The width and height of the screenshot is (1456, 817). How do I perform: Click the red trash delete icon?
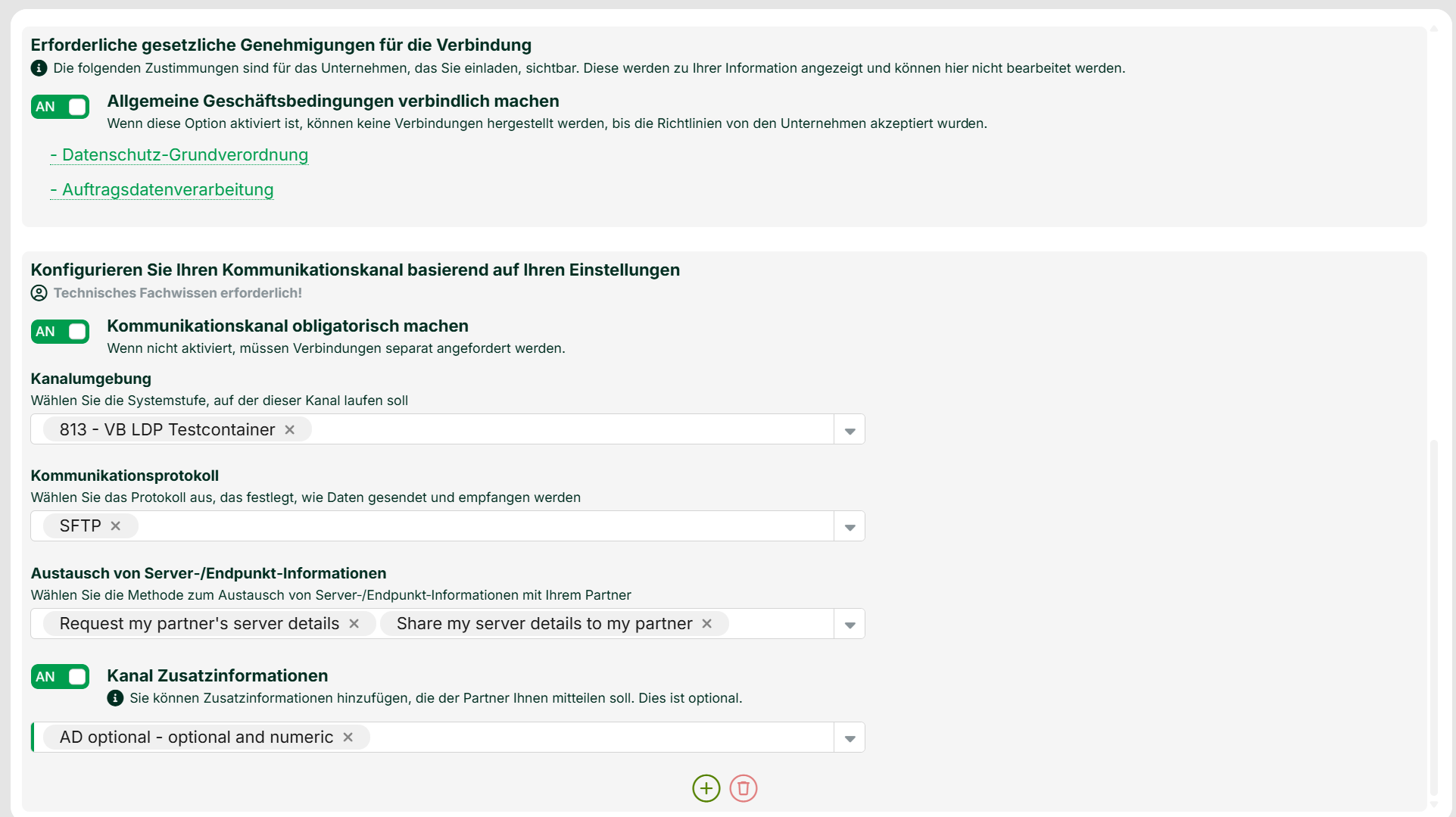point(744,788)
